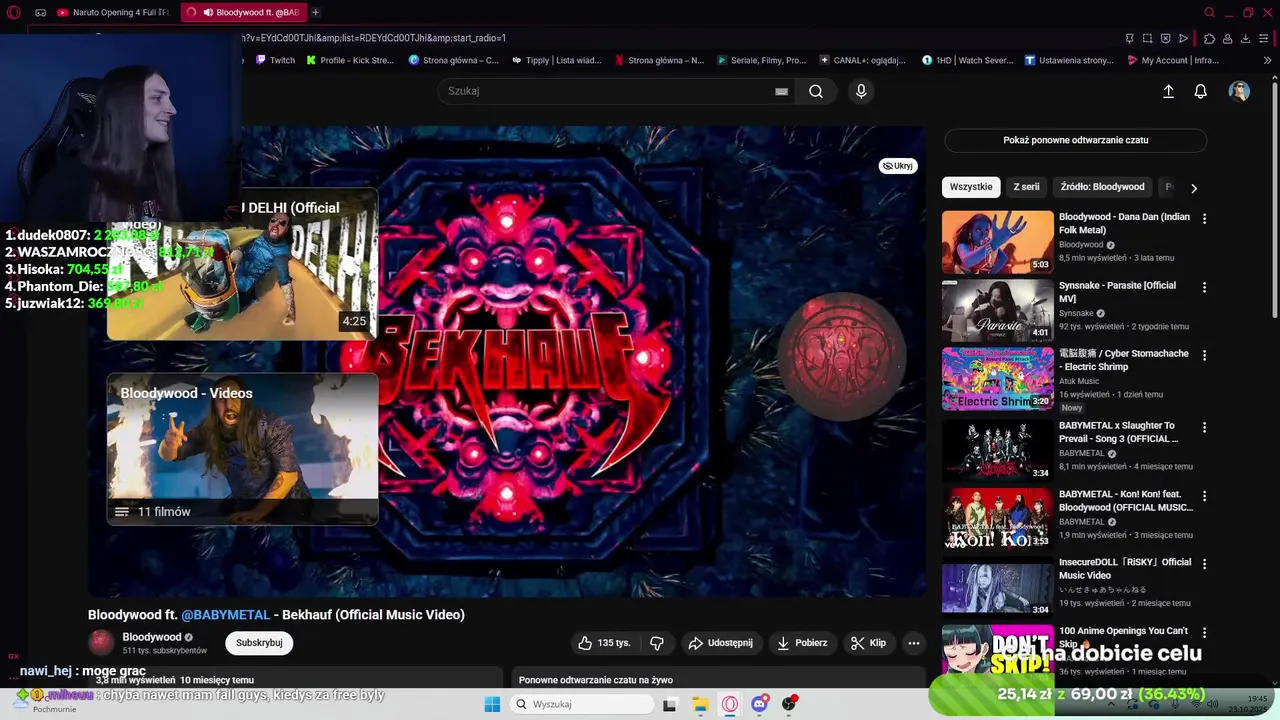
Task: Open options for InsecureDOLL RISKY video
Action: [1204, 564]
